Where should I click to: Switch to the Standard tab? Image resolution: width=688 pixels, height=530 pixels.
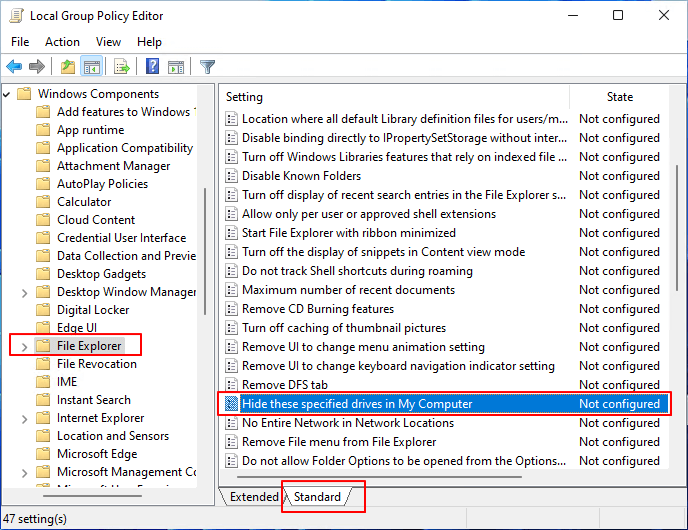[x=317, y=497]
